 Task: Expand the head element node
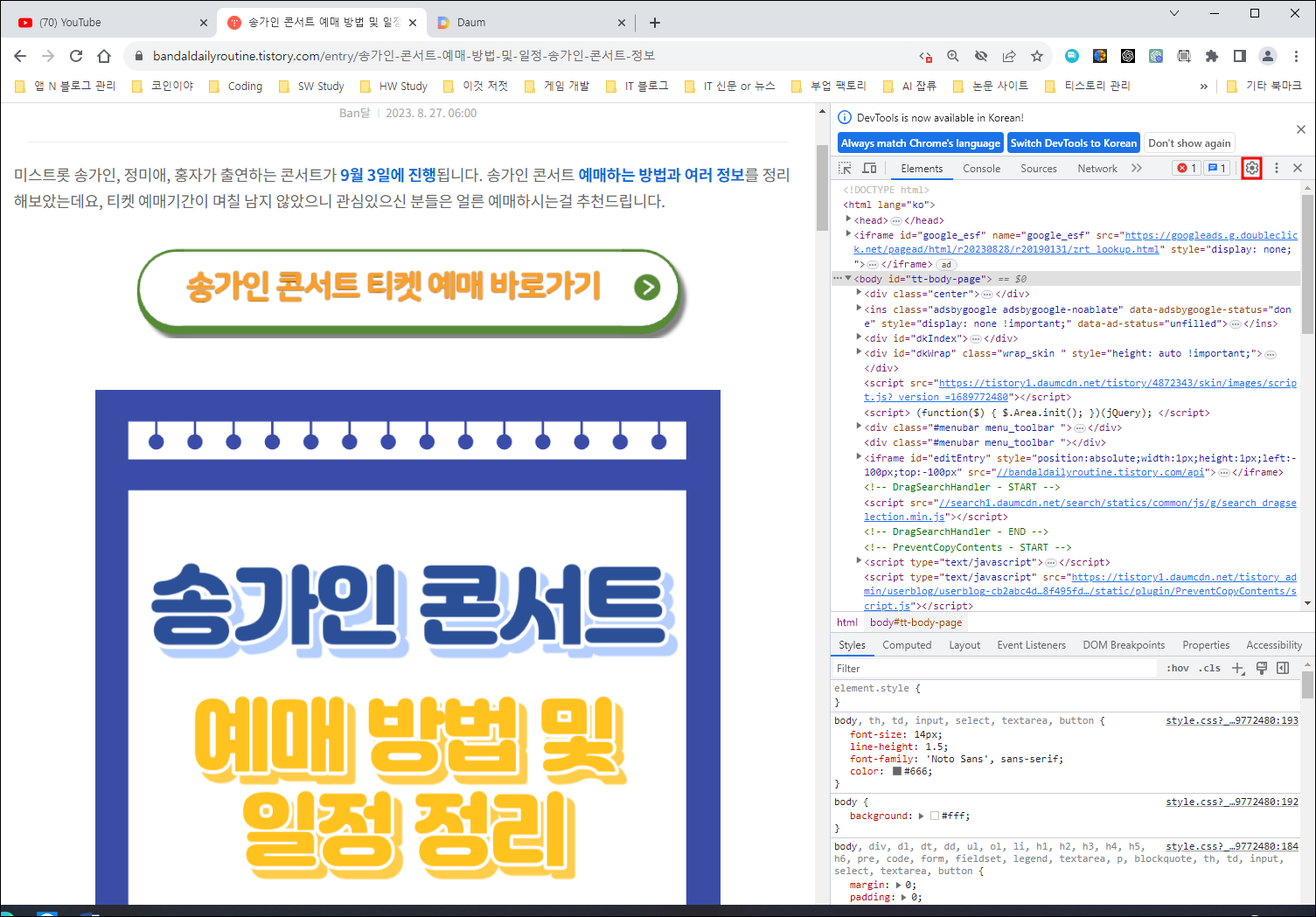coord(848,219)
